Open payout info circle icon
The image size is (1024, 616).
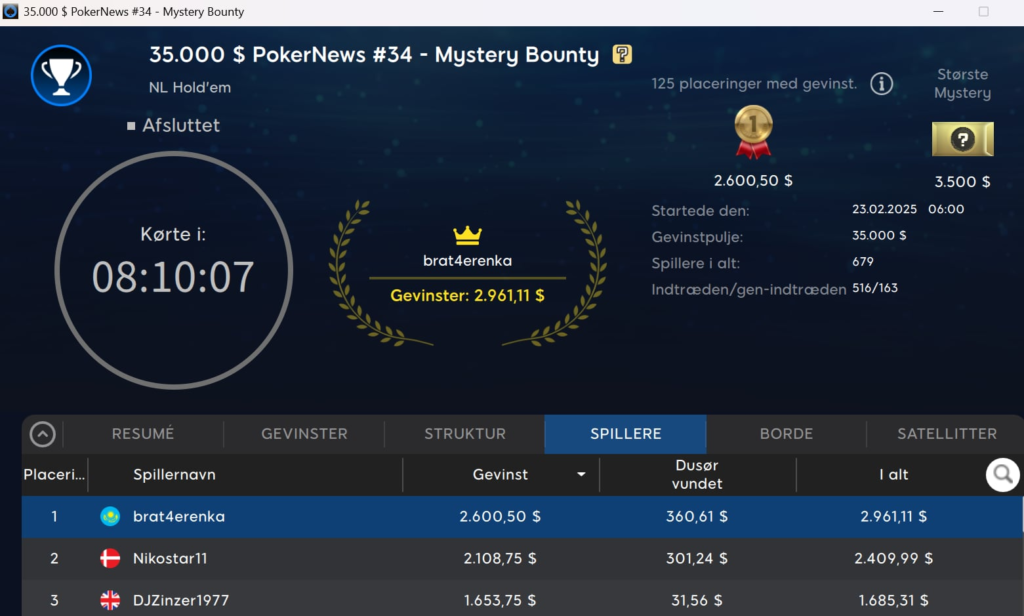pos(881,84)
